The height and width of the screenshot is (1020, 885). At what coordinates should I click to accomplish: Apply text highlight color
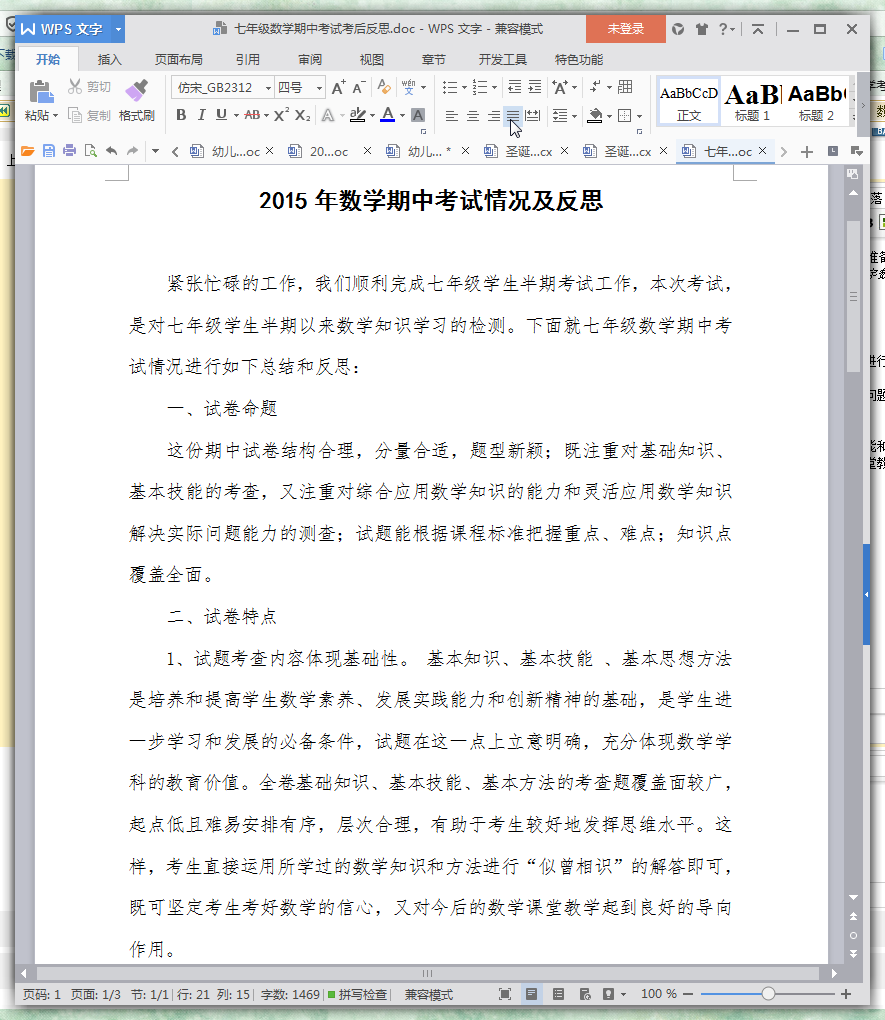click(357, 116)
